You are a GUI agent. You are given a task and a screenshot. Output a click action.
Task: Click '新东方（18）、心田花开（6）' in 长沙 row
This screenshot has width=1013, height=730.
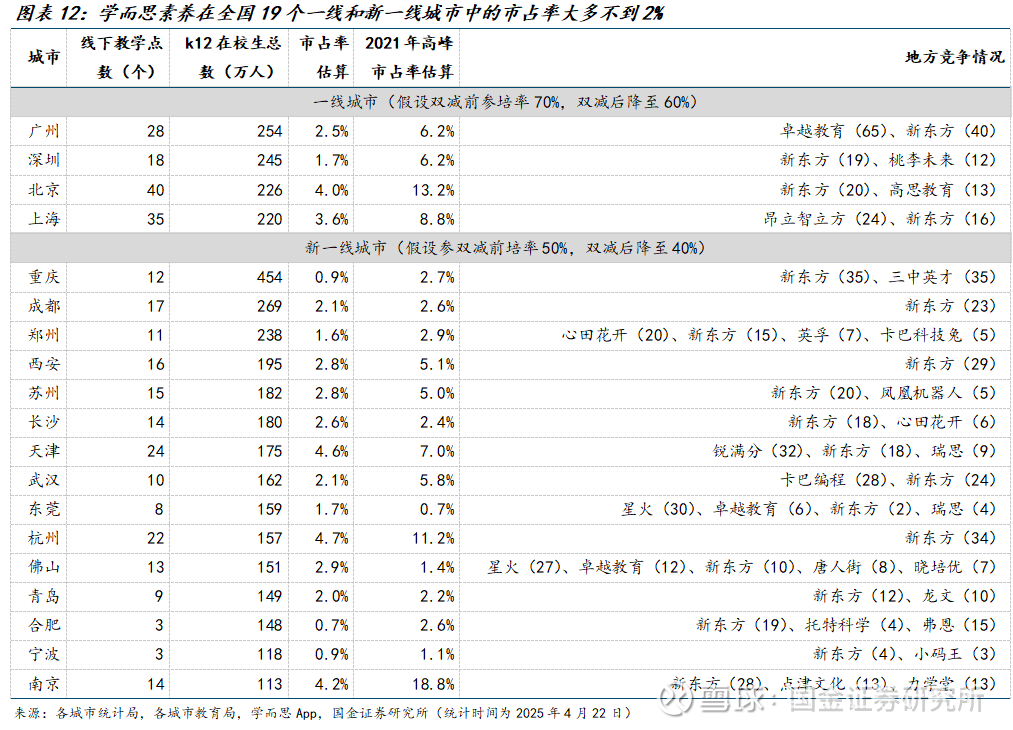(x=892, y=422)
